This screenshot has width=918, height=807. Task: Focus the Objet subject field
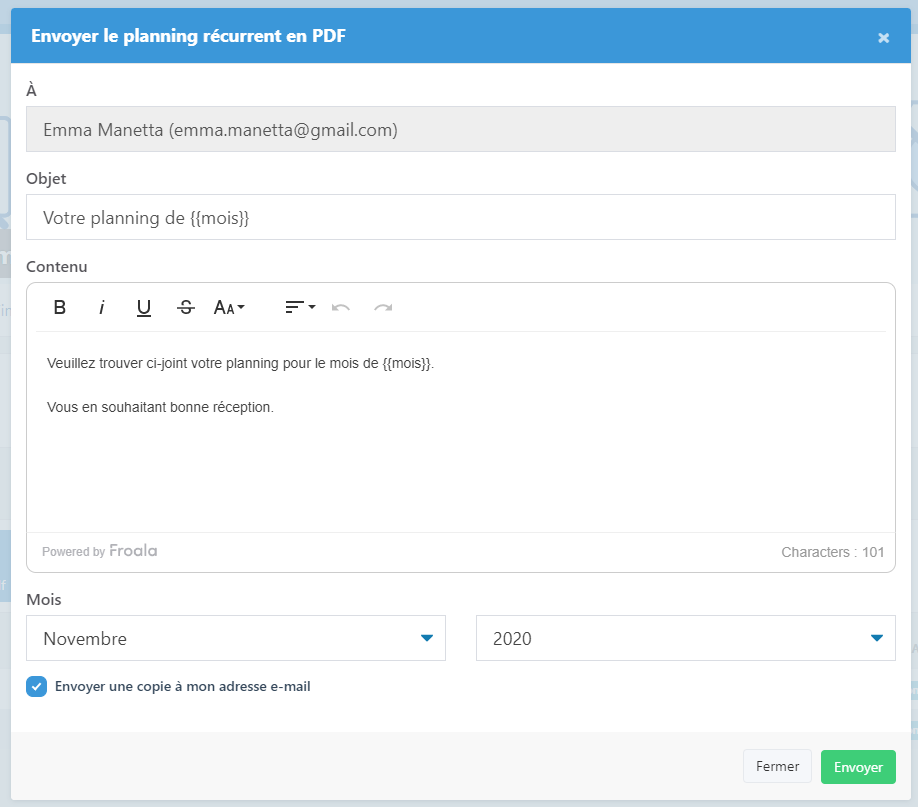460,217
